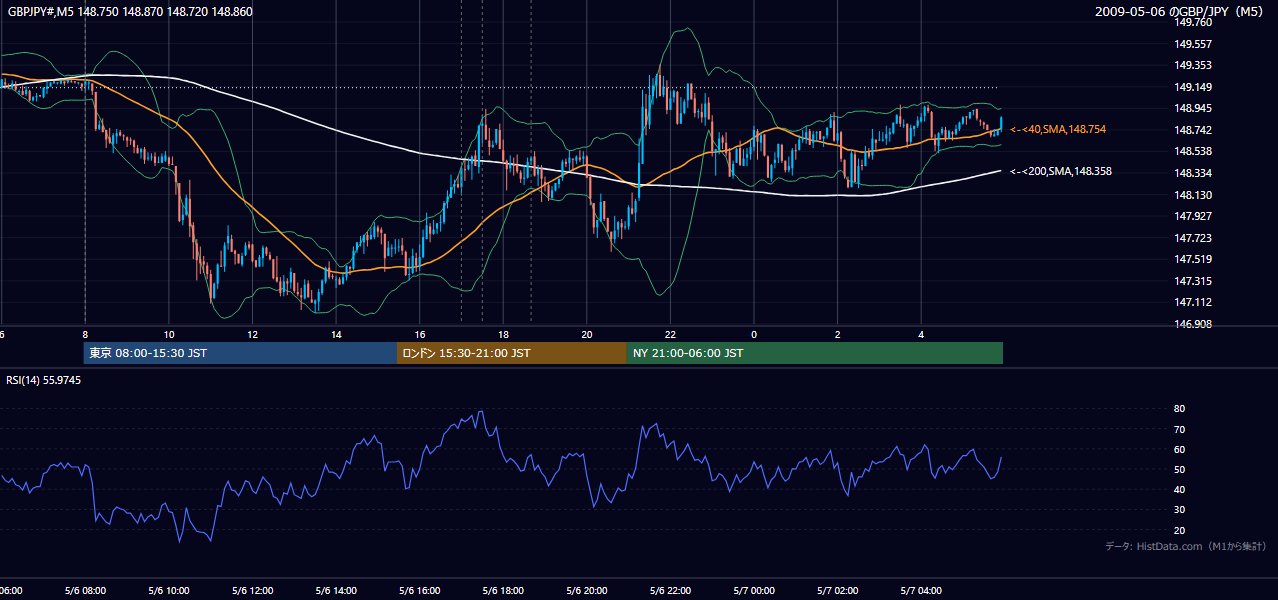
Task: Click the 5/7 00:00 bottom date label
Action: pyautogui.click(x=754, y=591)
